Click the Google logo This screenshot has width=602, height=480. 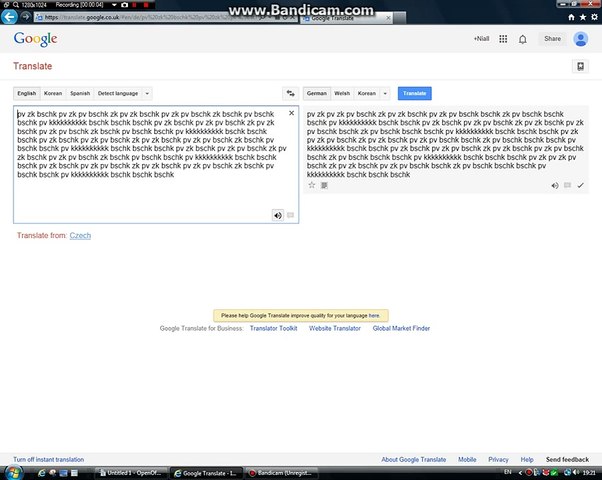coord(35,39)
